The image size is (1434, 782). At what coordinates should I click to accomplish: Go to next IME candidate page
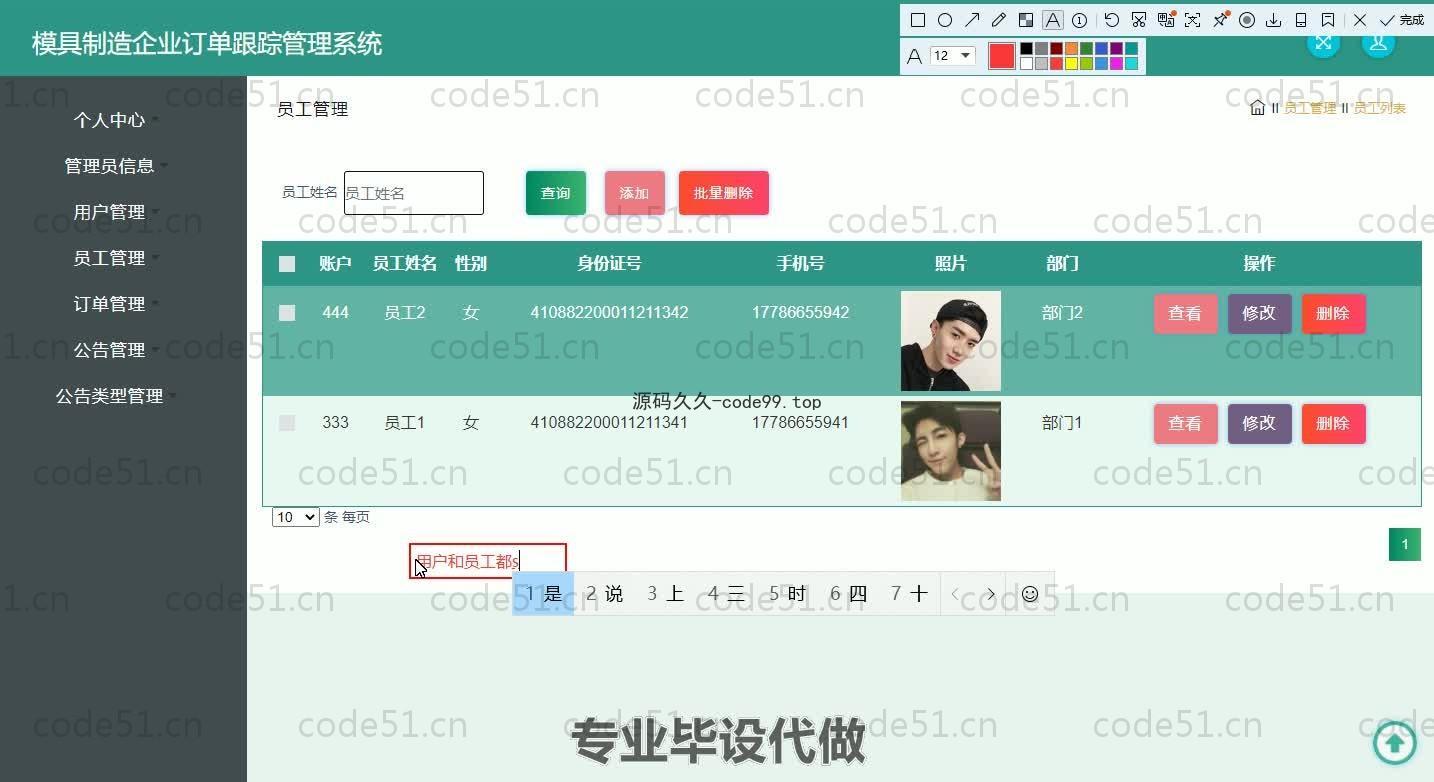pos(991,594)
